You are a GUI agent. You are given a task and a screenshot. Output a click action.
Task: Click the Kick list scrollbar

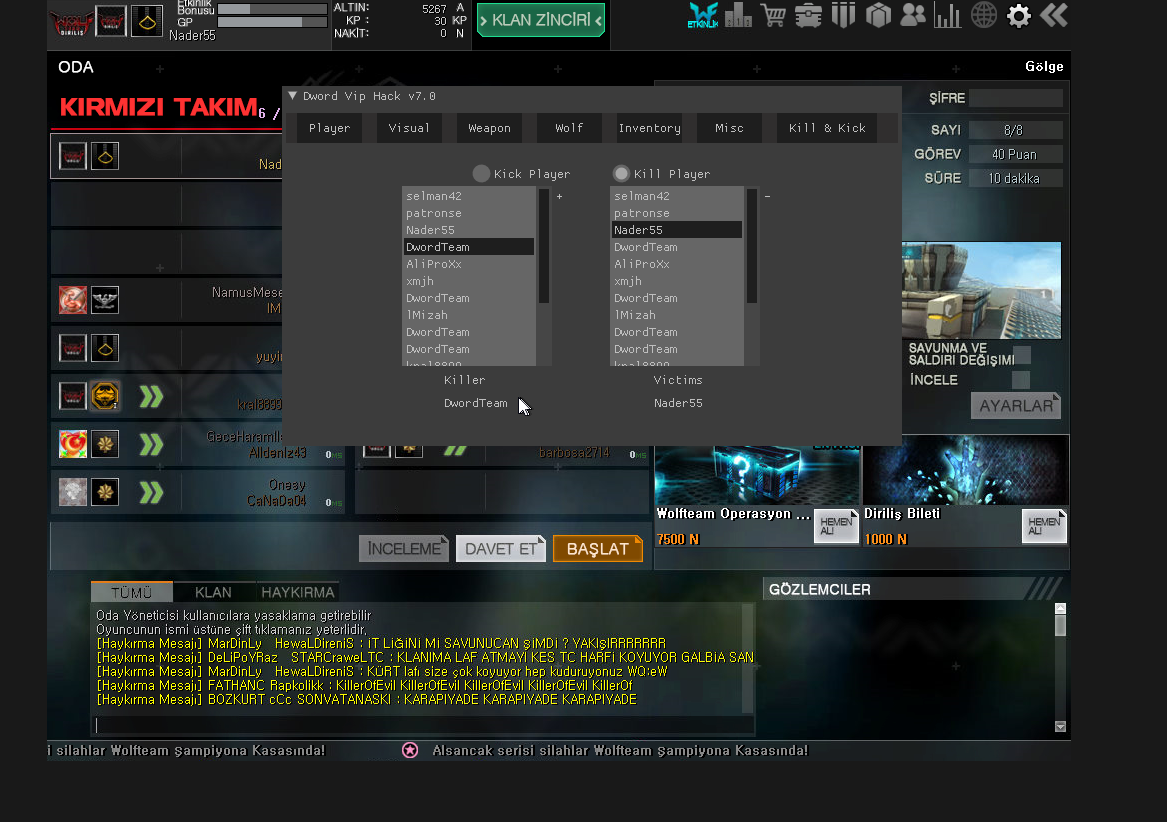point(544,246)
